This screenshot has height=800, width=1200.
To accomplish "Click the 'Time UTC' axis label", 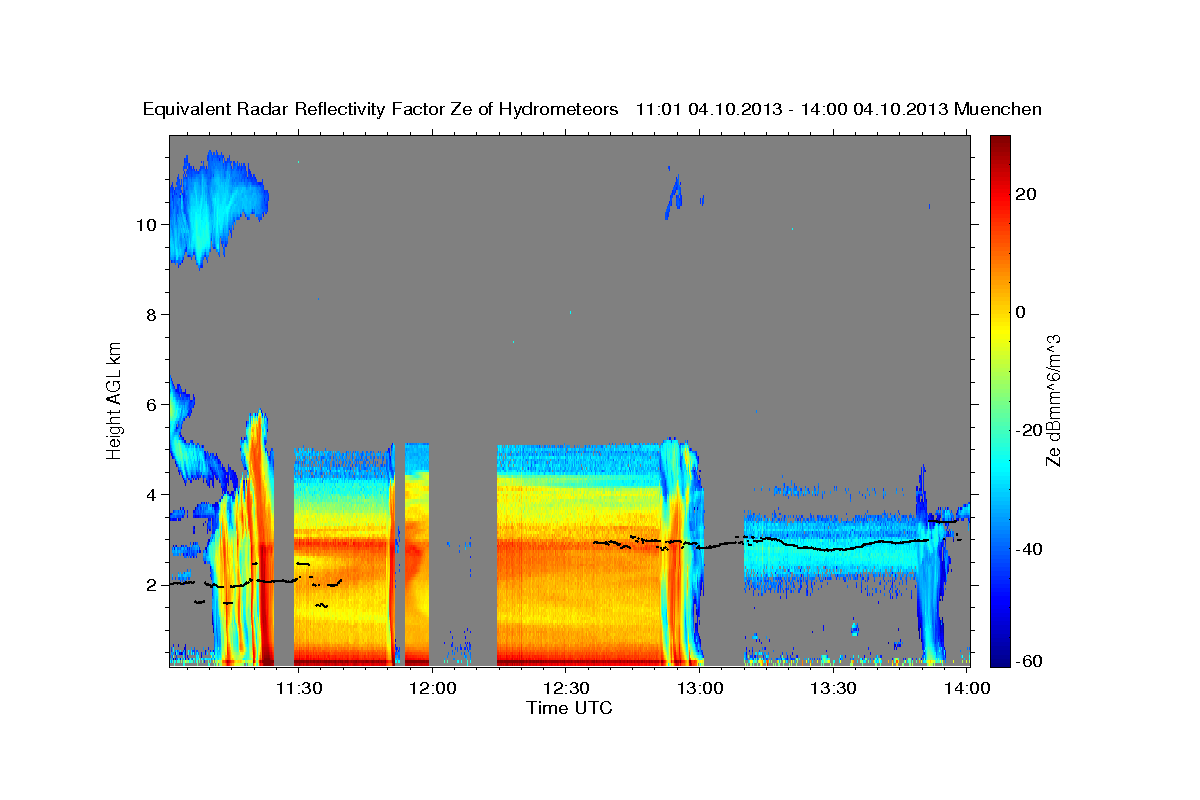I will coord(569,708).
